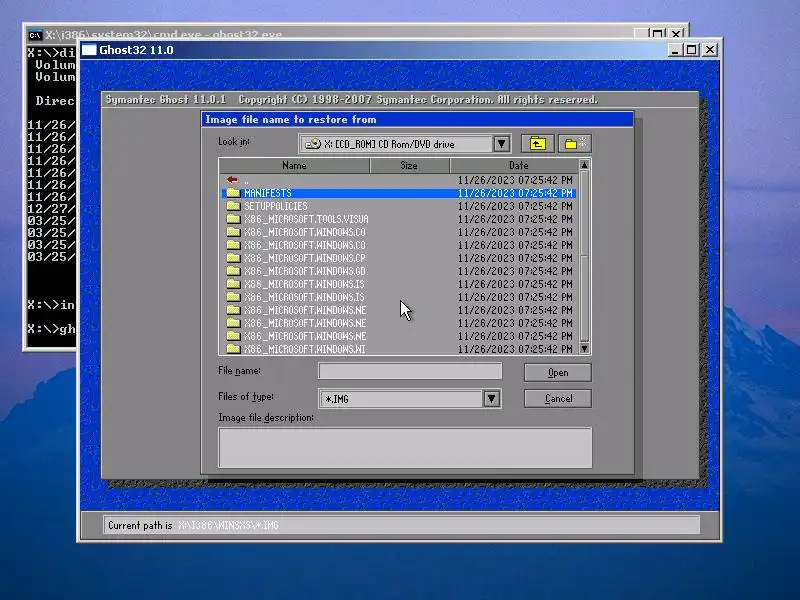Screen dimensions: 800x600
Task: Create a new folder icon
Action: 575,144
